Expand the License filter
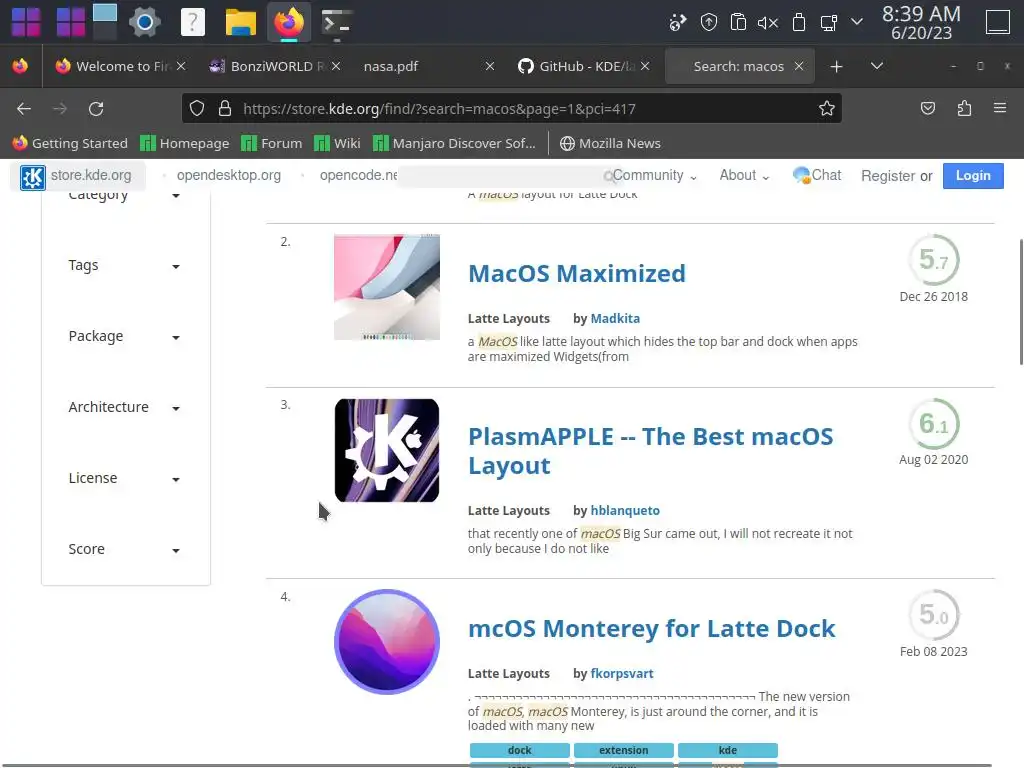1024x768 pixels. click(124, 479)
